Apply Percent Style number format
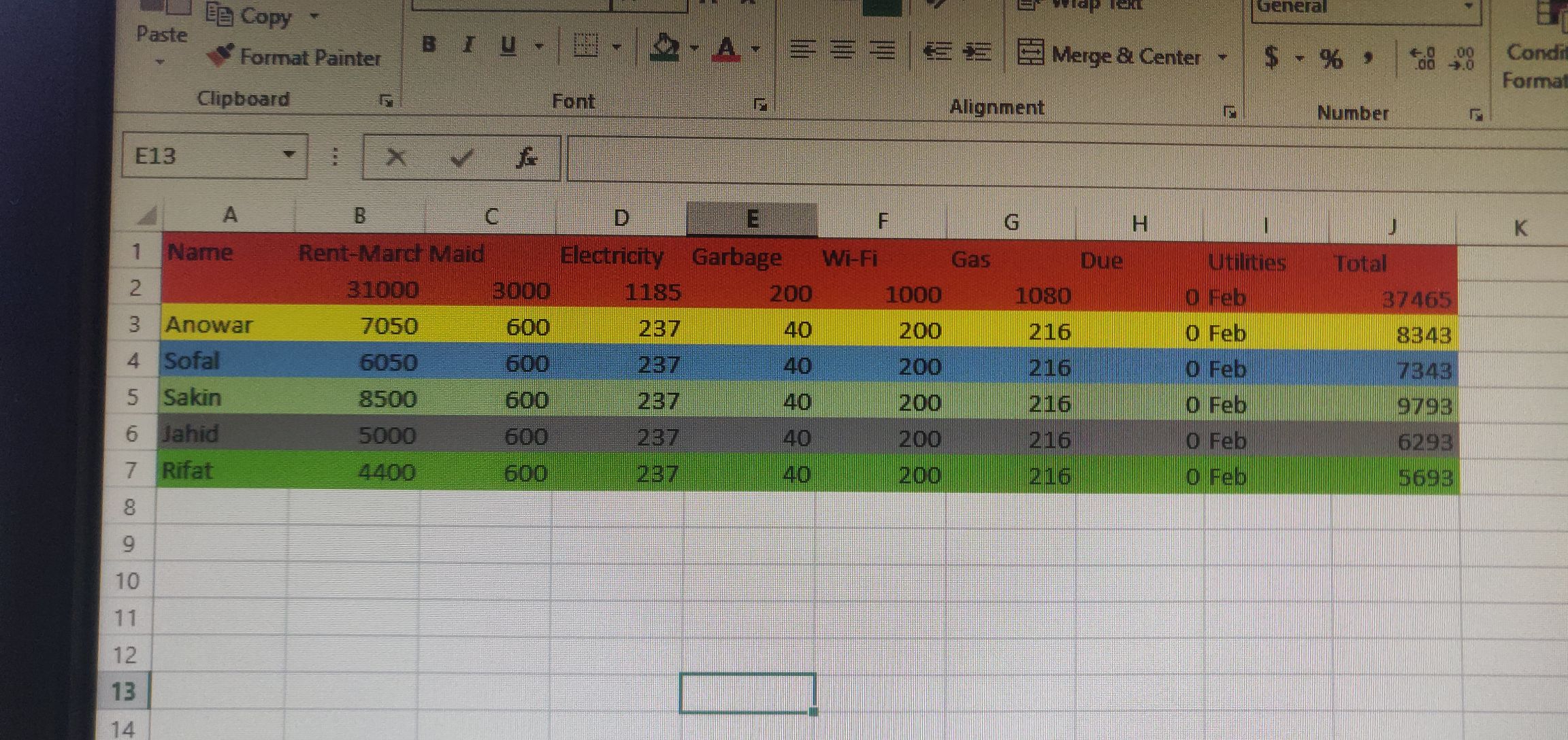The image size is (1568, 740). click(1331, 59)
